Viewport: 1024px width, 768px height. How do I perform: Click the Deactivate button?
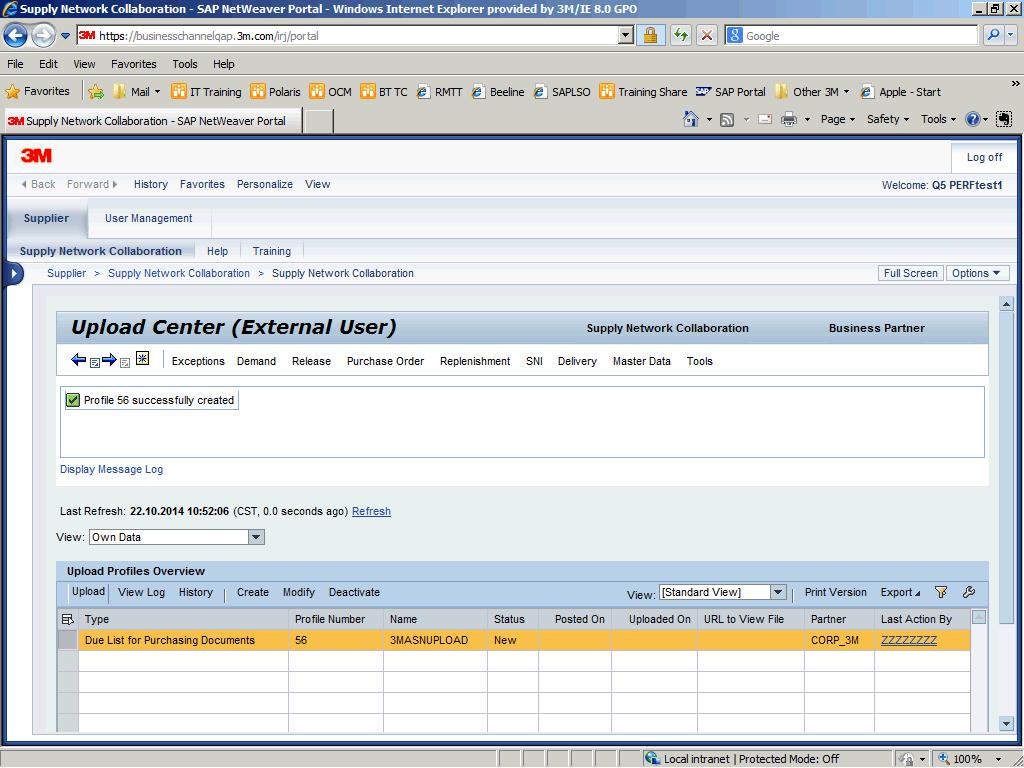(x=354, y=592)
